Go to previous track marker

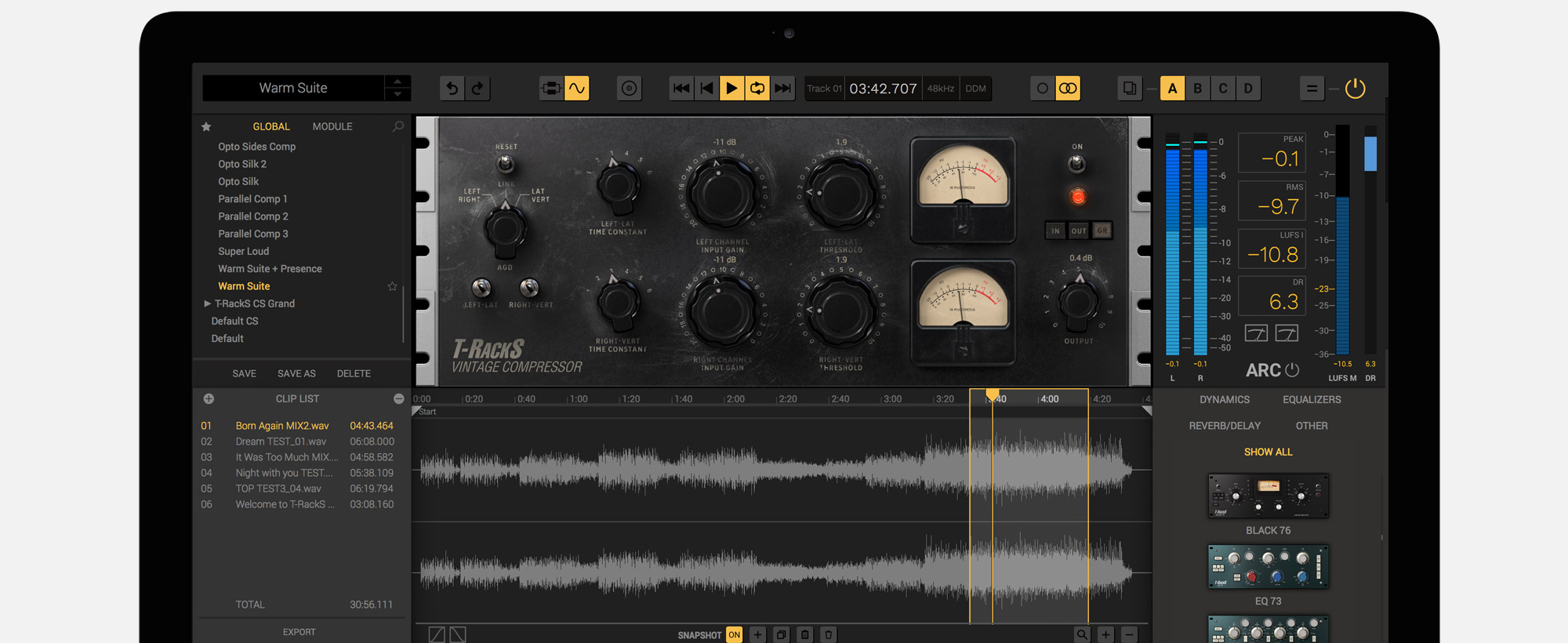pyautogui.click(x=706, y=89)
